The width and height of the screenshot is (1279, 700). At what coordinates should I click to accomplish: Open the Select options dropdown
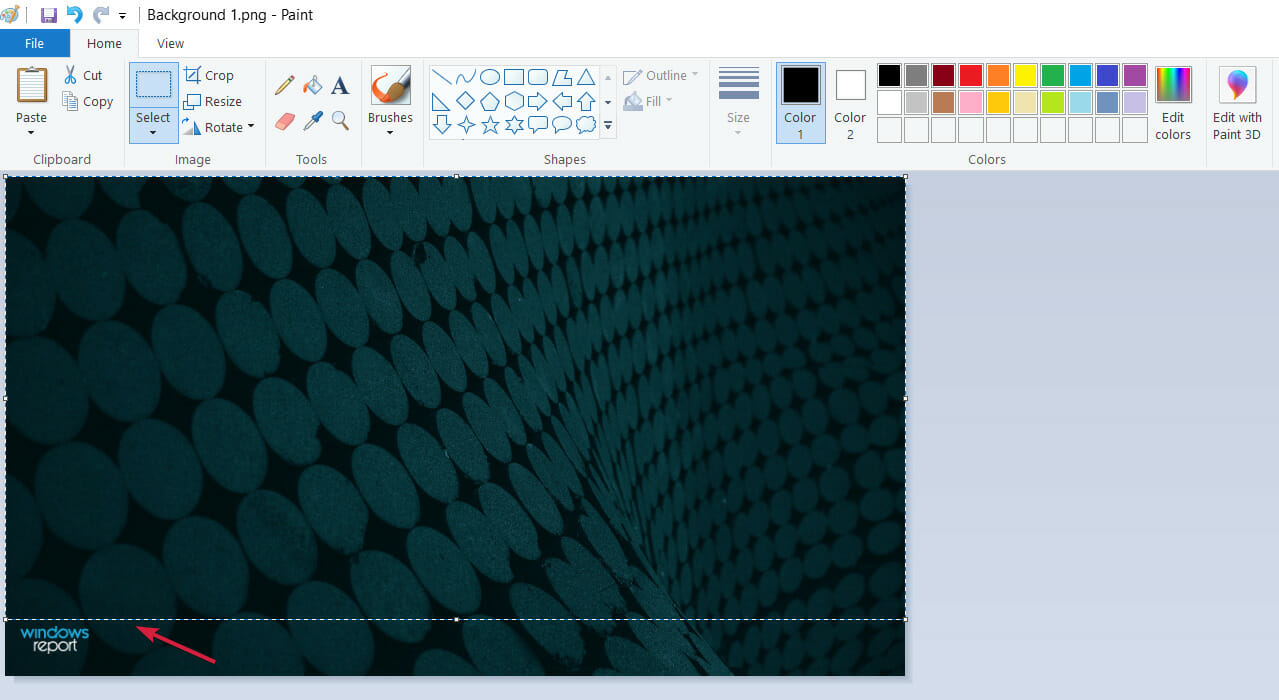153,133
